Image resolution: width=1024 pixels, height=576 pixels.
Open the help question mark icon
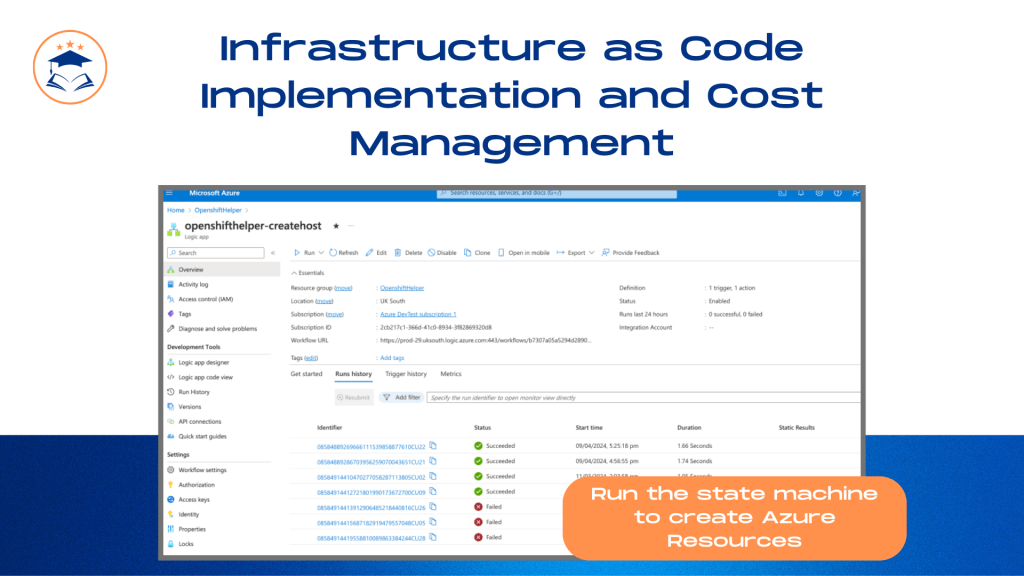click(837, 193)
